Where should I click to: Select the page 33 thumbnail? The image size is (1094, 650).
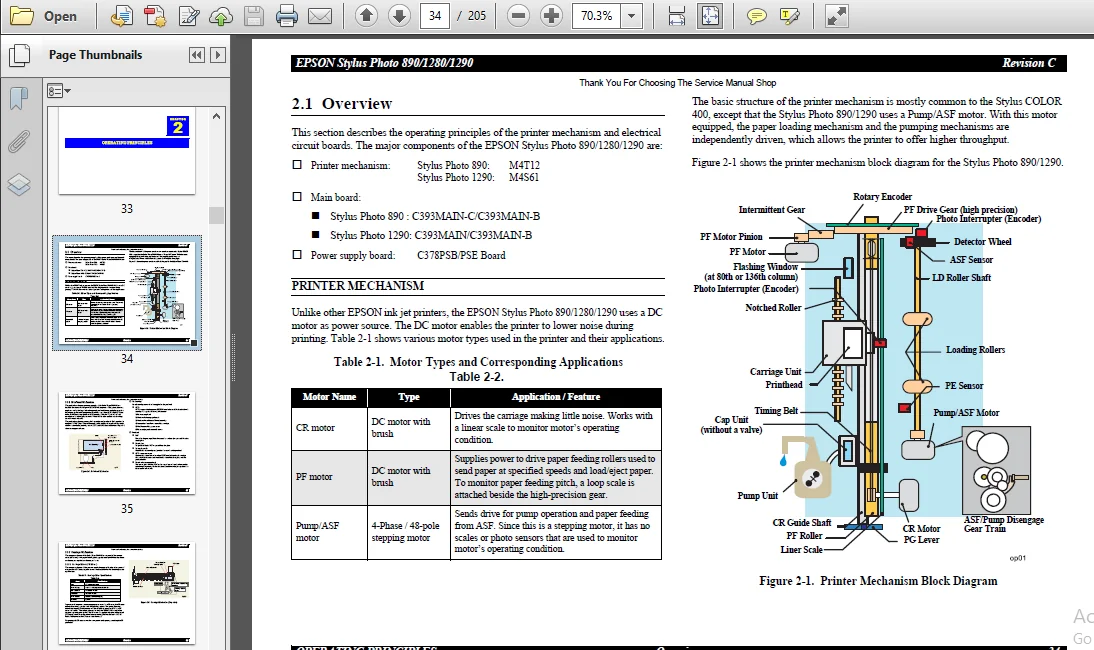pyautogui.click(x=127, y=151)
